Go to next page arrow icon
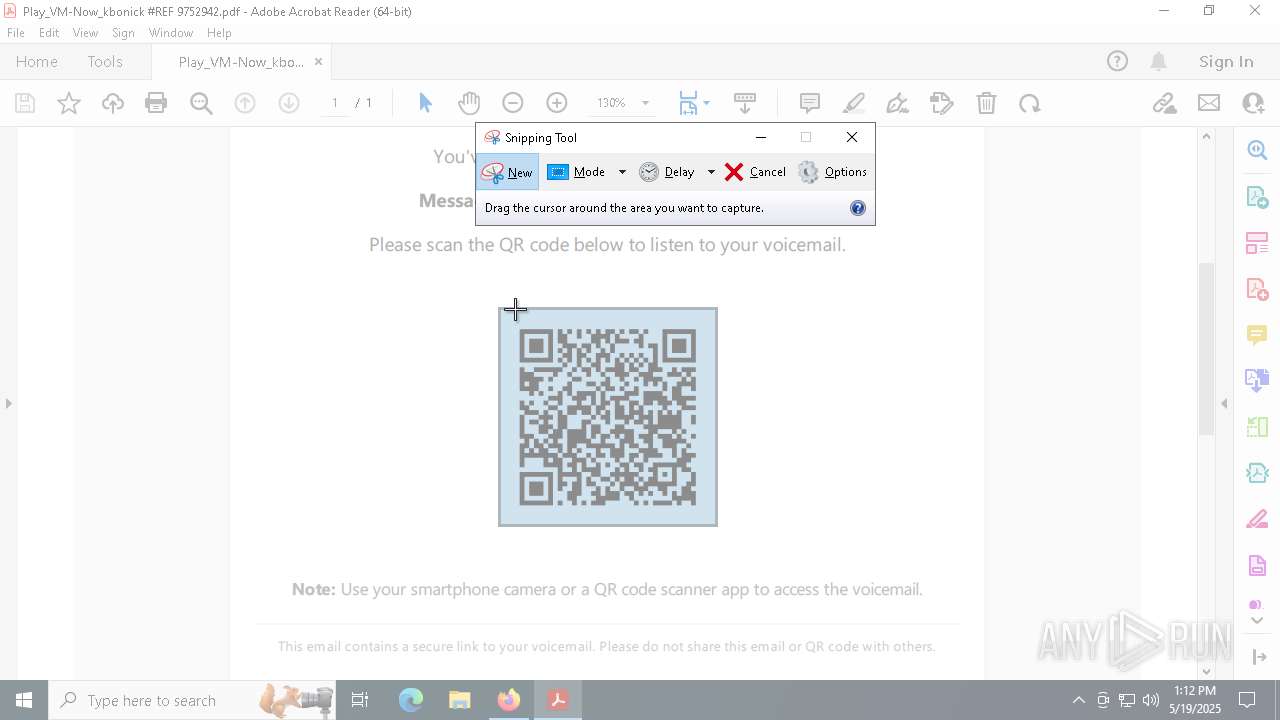This screenshot has width=1280, height=720. tap(289, 103)
